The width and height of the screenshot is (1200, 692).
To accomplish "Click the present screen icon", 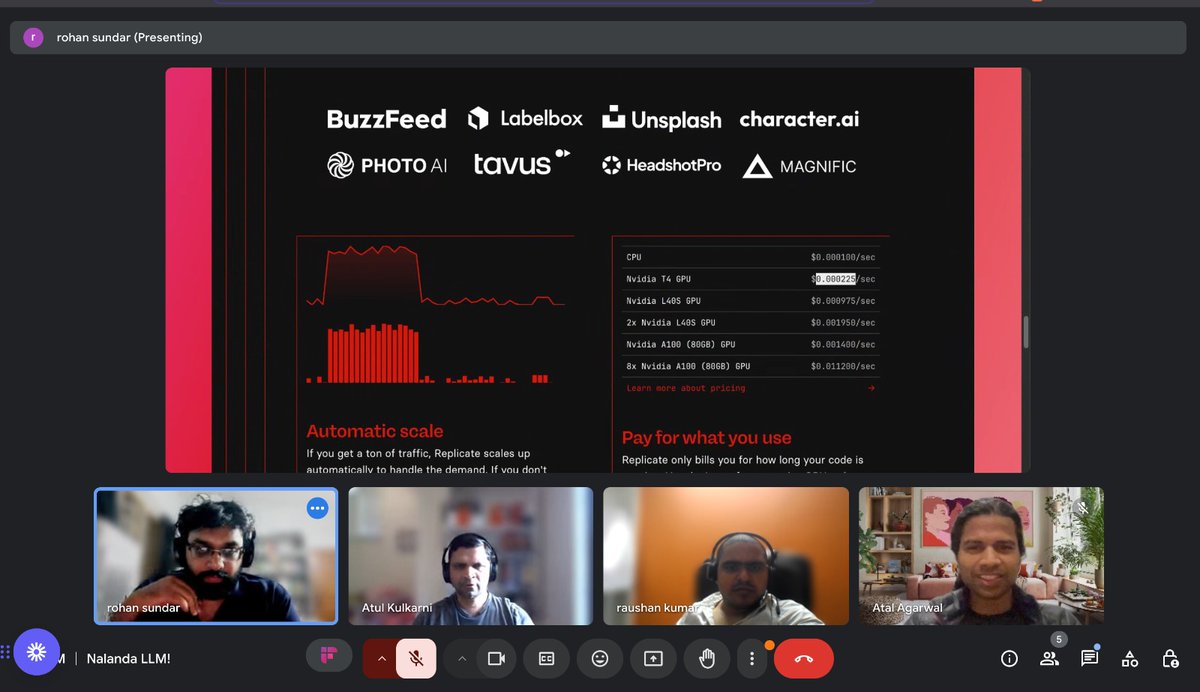I will (x=653, y=658).
